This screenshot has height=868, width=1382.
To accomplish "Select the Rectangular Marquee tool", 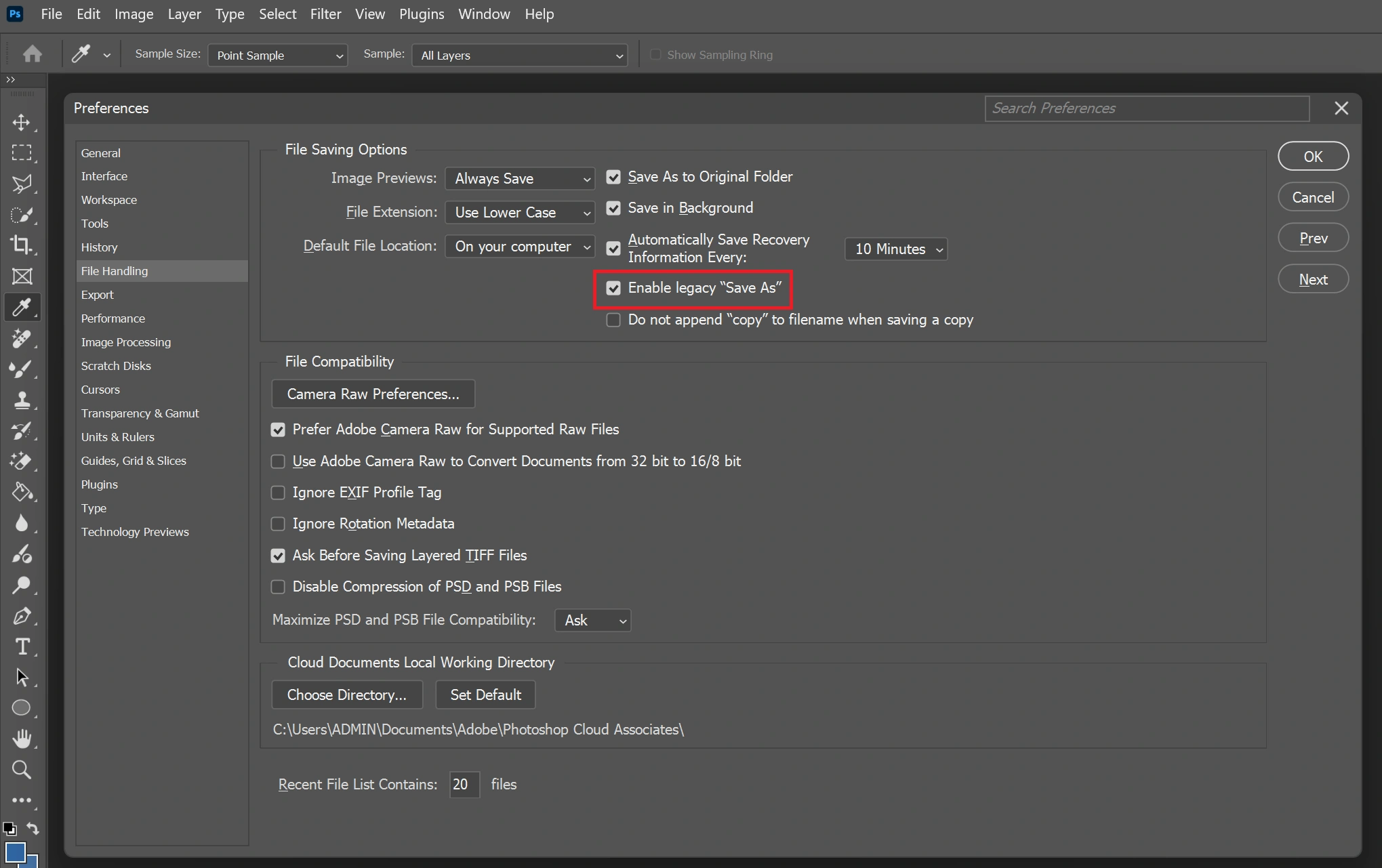I will 21,153.
